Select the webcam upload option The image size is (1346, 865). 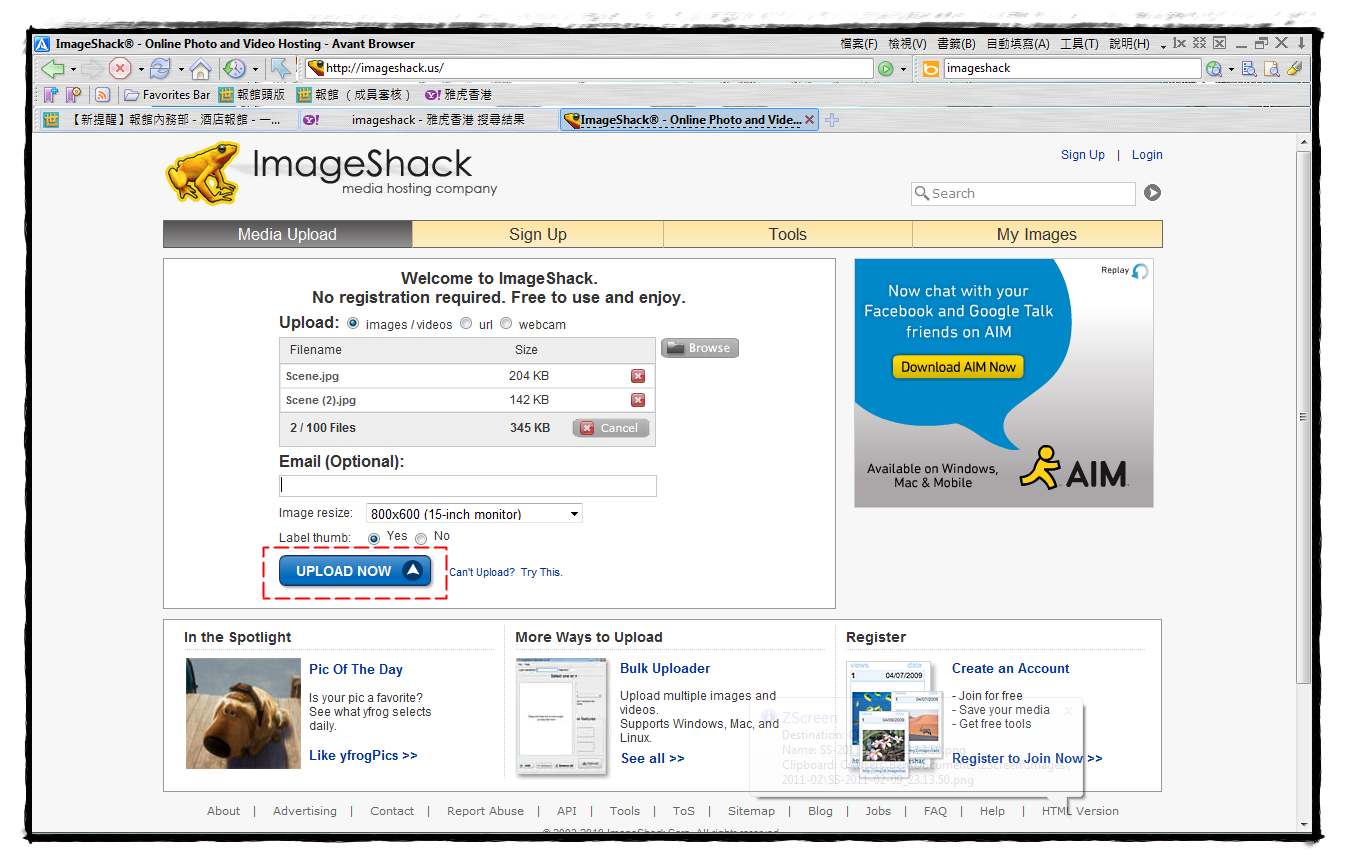506,324
